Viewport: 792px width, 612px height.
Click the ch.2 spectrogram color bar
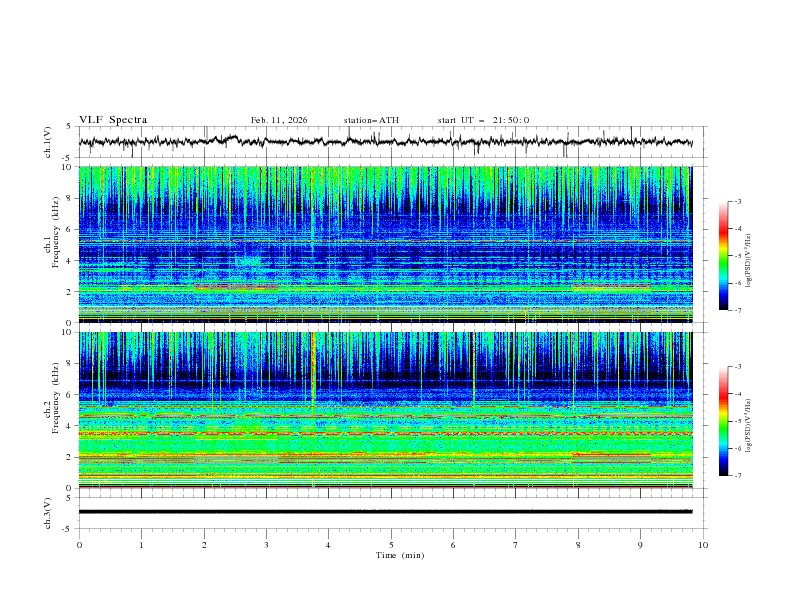[723, 421]
